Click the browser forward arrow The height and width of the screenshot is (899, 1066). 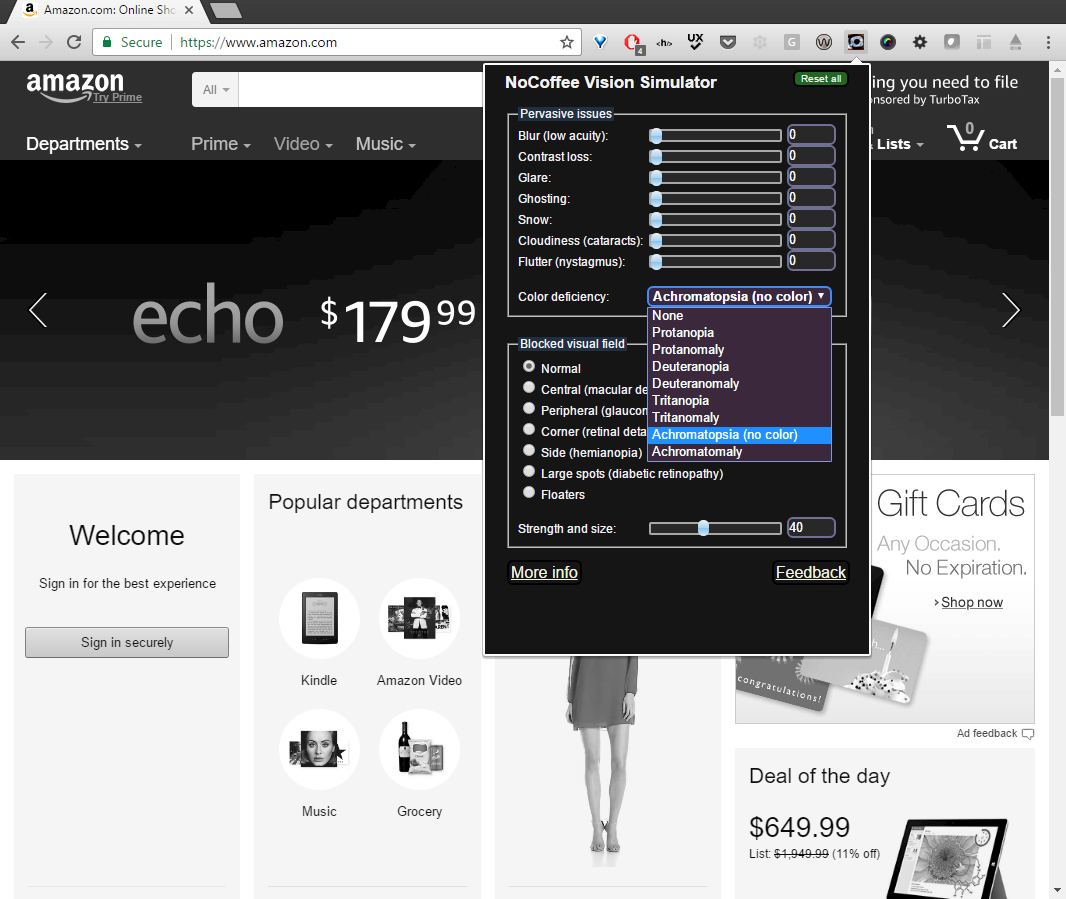click(46, 42)
